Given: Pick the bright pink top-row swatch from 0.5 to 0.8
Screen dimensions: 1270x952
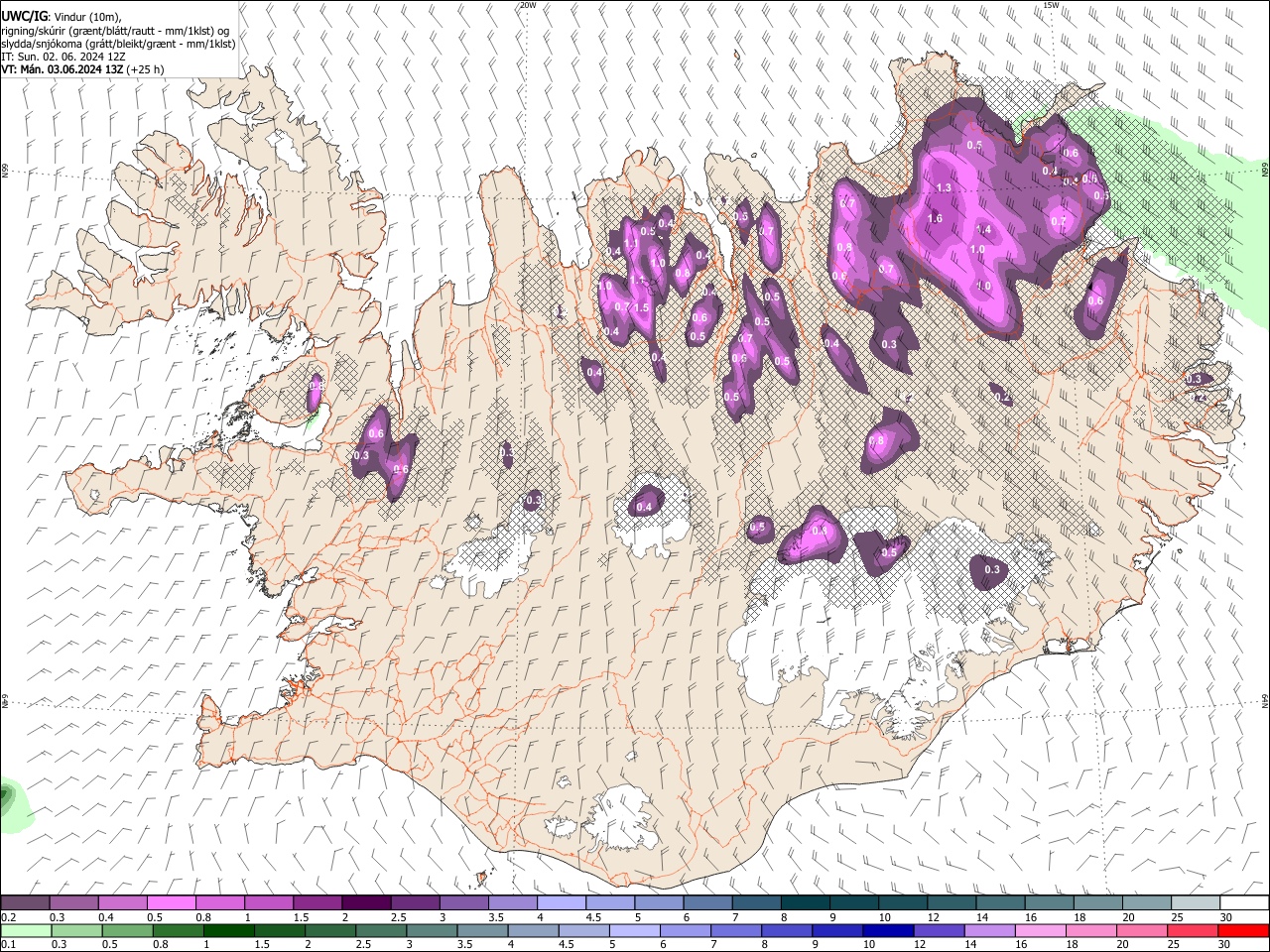Looking at the screenshot, I should tap(171, 903).
